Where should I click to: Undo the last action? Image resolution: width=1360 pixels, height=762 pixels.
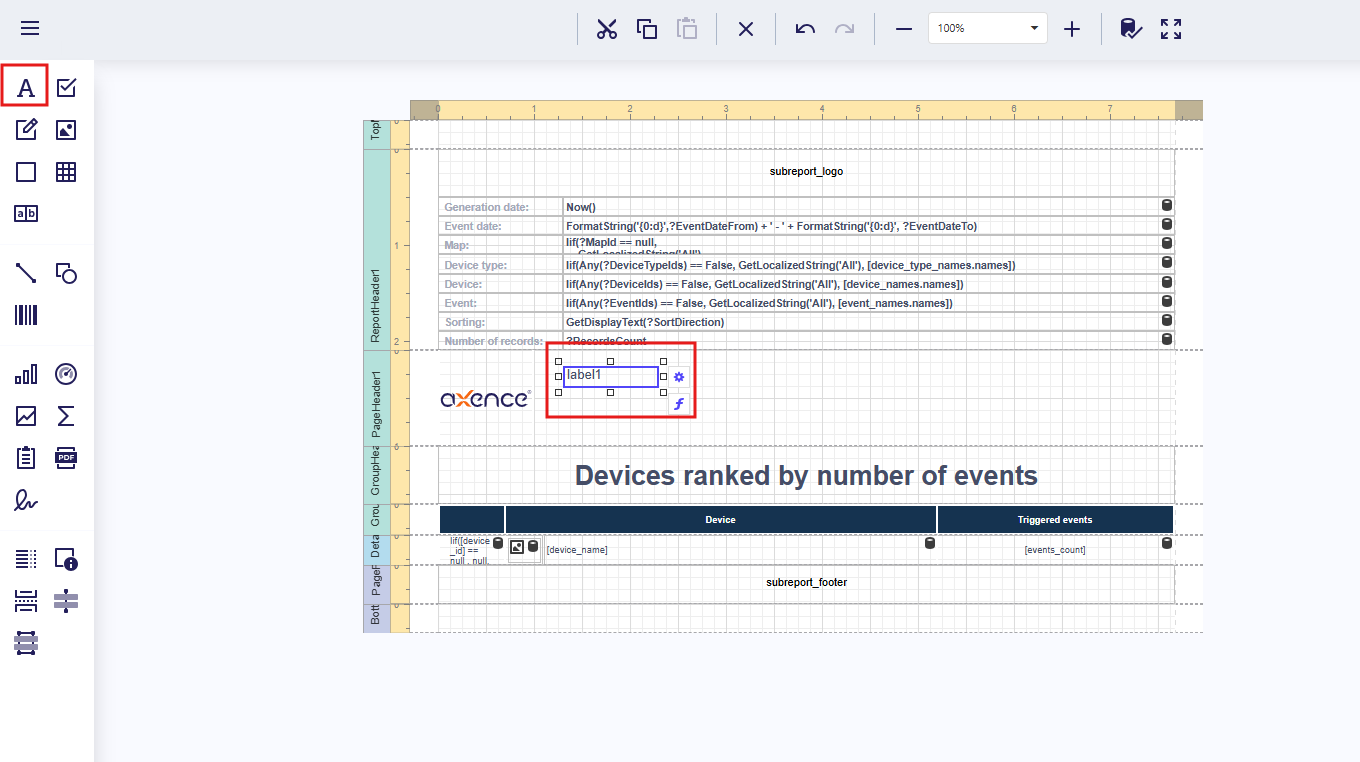pos(805,29)
